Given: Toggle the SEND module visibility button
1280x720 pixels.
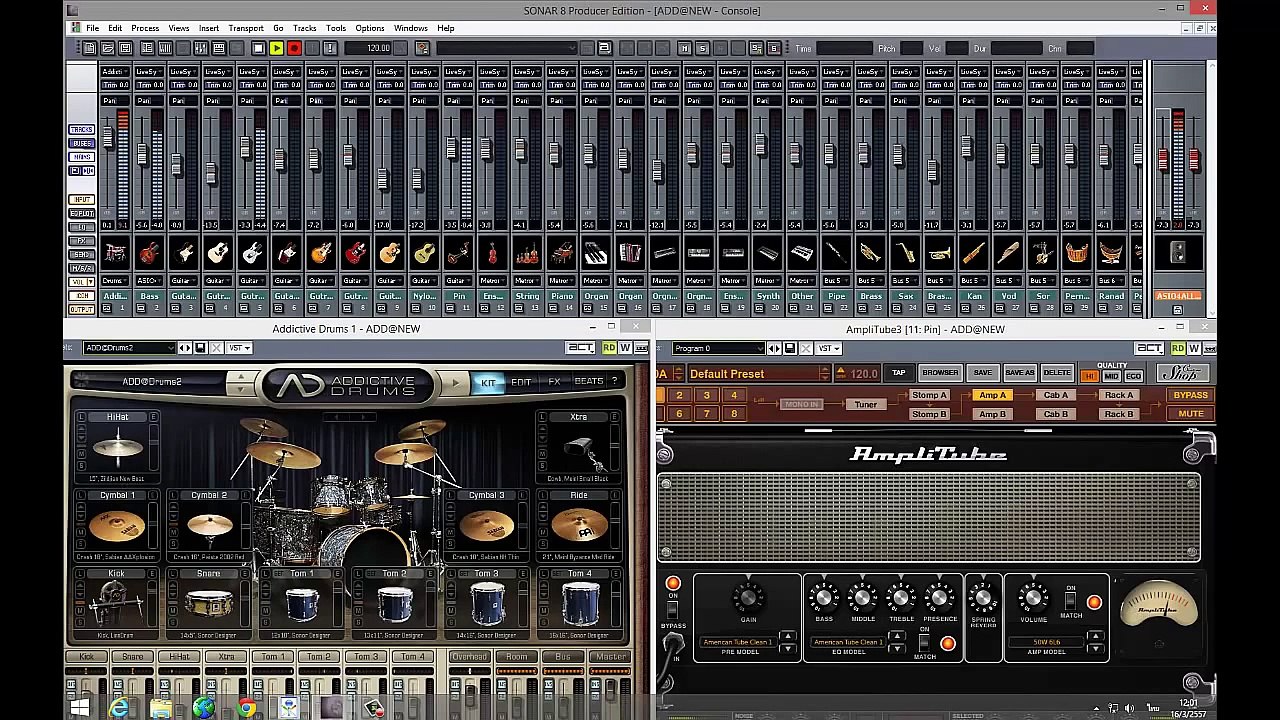Looking at the screenshot, I should [x=81, y=254].
